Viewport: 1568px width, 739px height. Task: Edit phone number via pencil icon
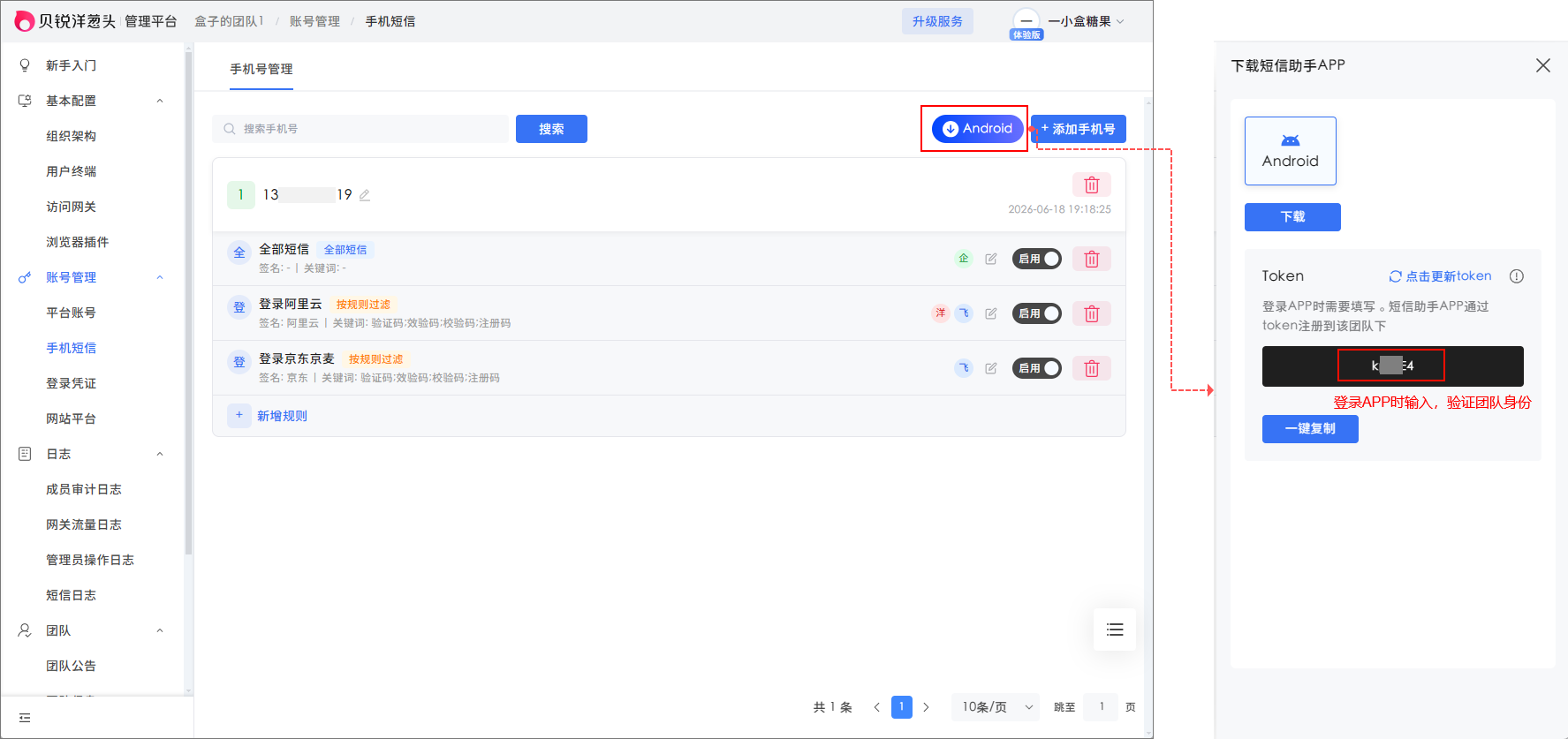[364, 195]
